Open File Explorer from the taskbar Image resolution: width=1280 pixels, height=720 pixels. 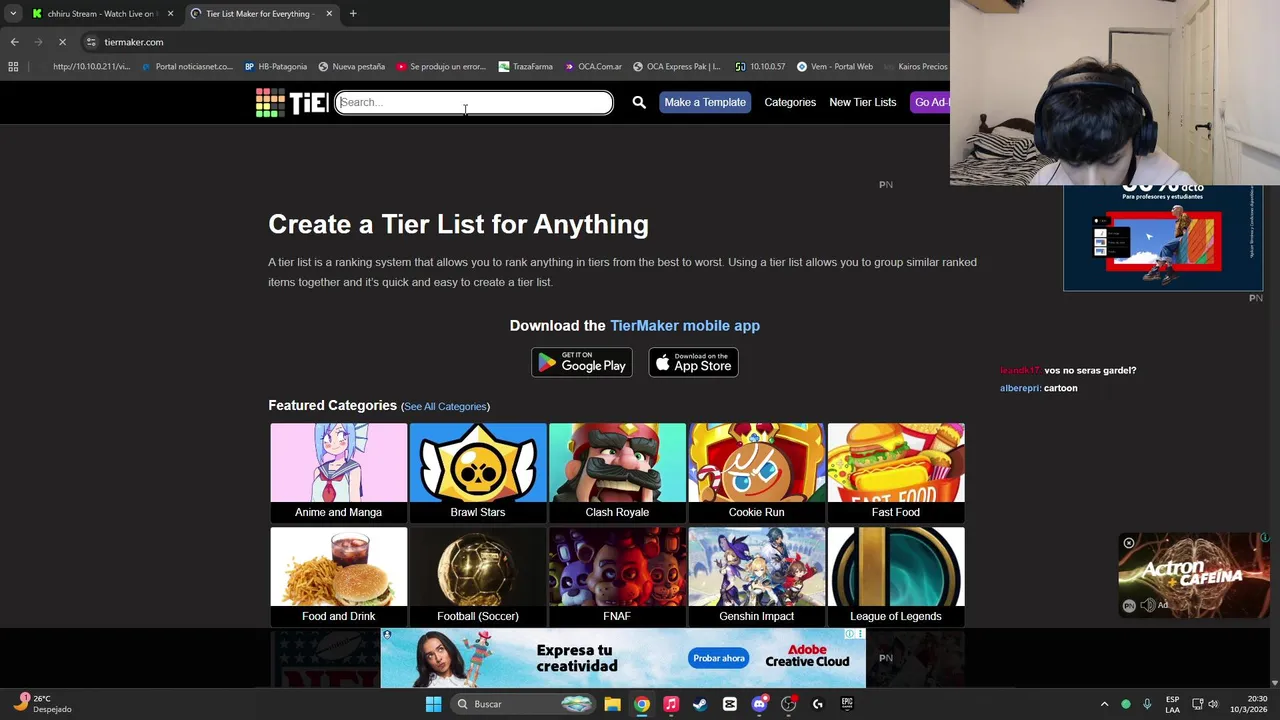coord(612,704)
